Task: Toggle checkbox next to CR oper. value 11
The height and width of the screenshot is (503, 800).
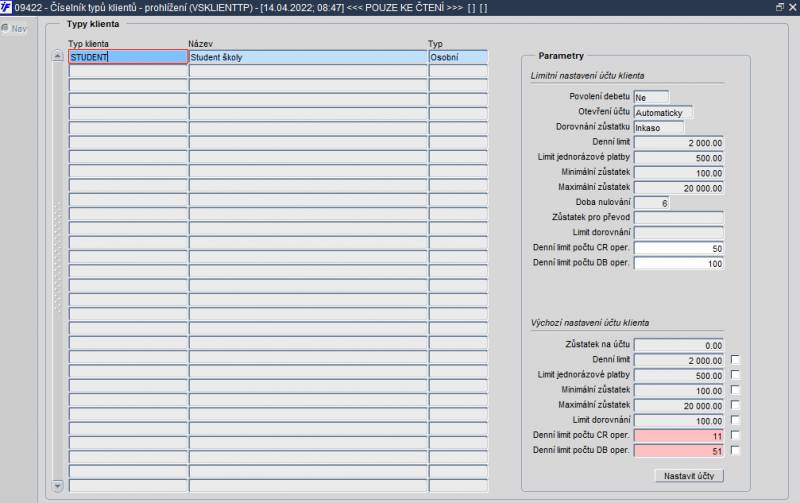Action: tap(735, 435)
